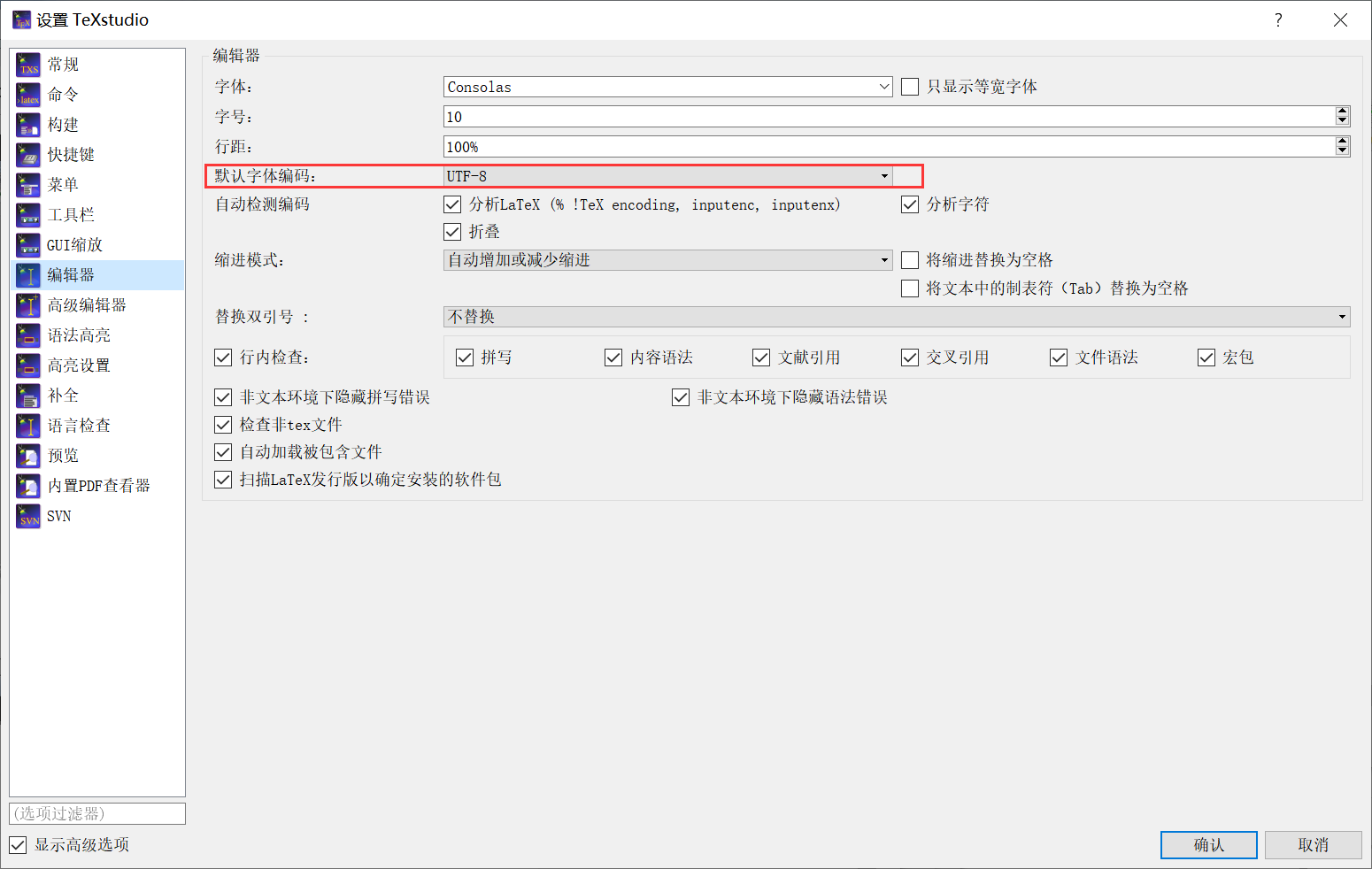Image resolution: width=1372 pixels, height=869 pixels.
Task: Uncheck the 分析字符 checkbox
Action: (x=910, y=204)
